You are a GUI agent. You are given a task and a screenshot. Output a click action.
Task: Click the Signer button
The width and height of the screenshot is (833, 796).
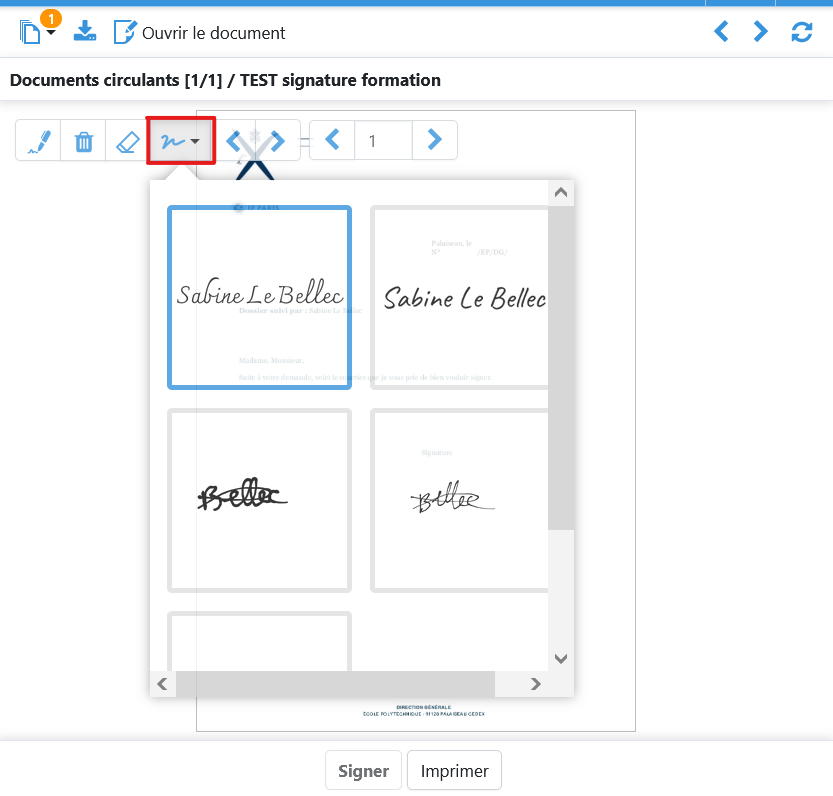pos(363,771)
